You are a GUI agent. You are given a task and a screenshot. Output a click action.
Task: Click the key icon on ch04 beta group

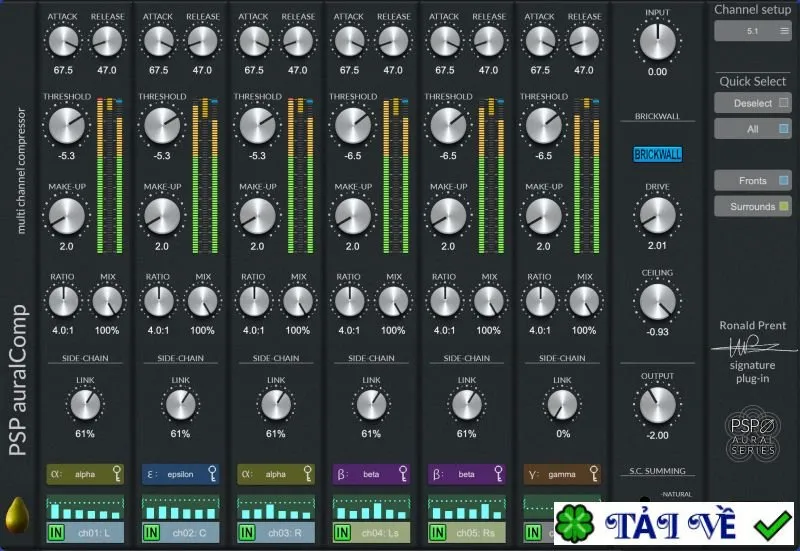pos(403,474)
